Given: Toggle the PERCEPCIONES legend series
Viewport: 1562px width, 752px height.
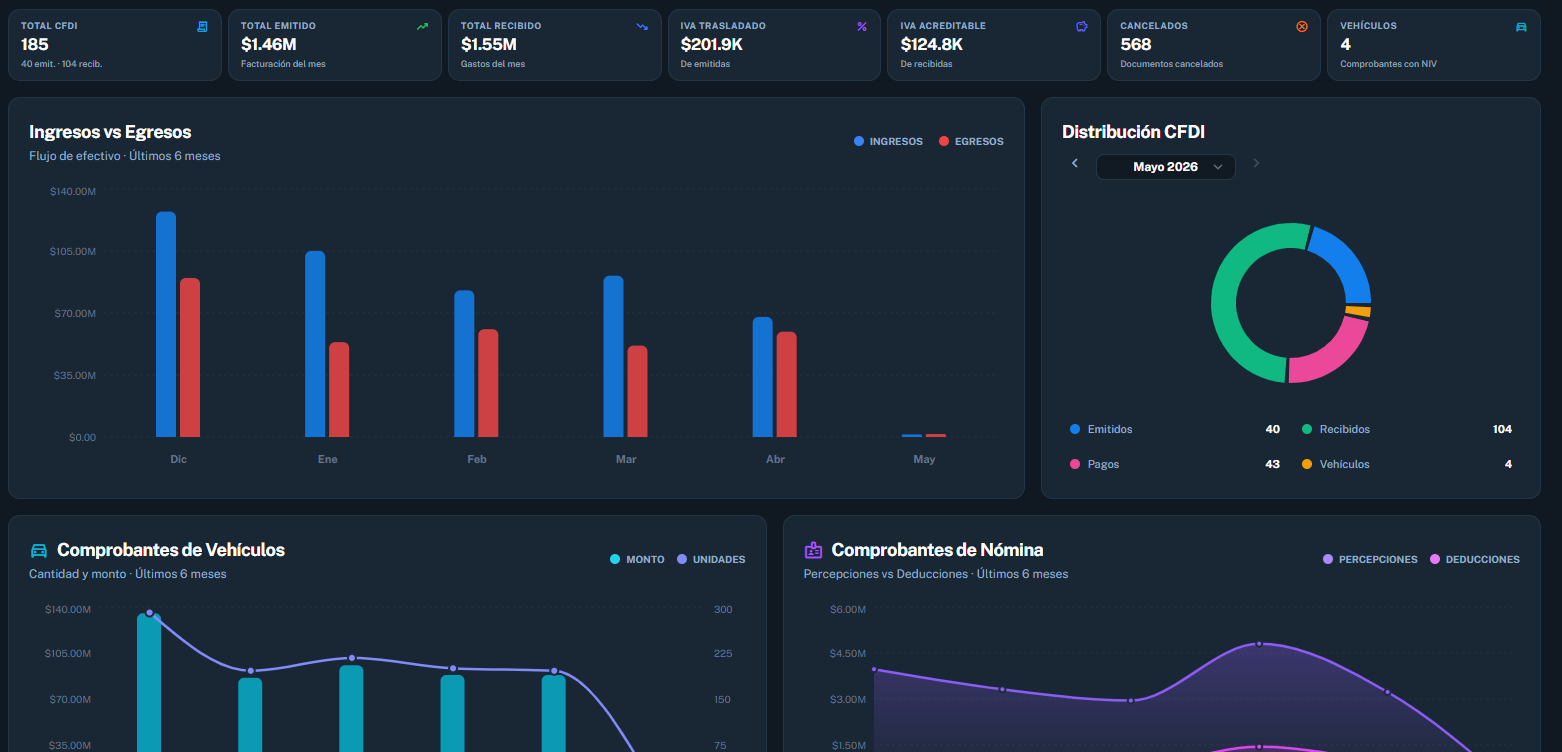Looking at the screenshot, I should pyautogui.click(x=1370, y=560).
